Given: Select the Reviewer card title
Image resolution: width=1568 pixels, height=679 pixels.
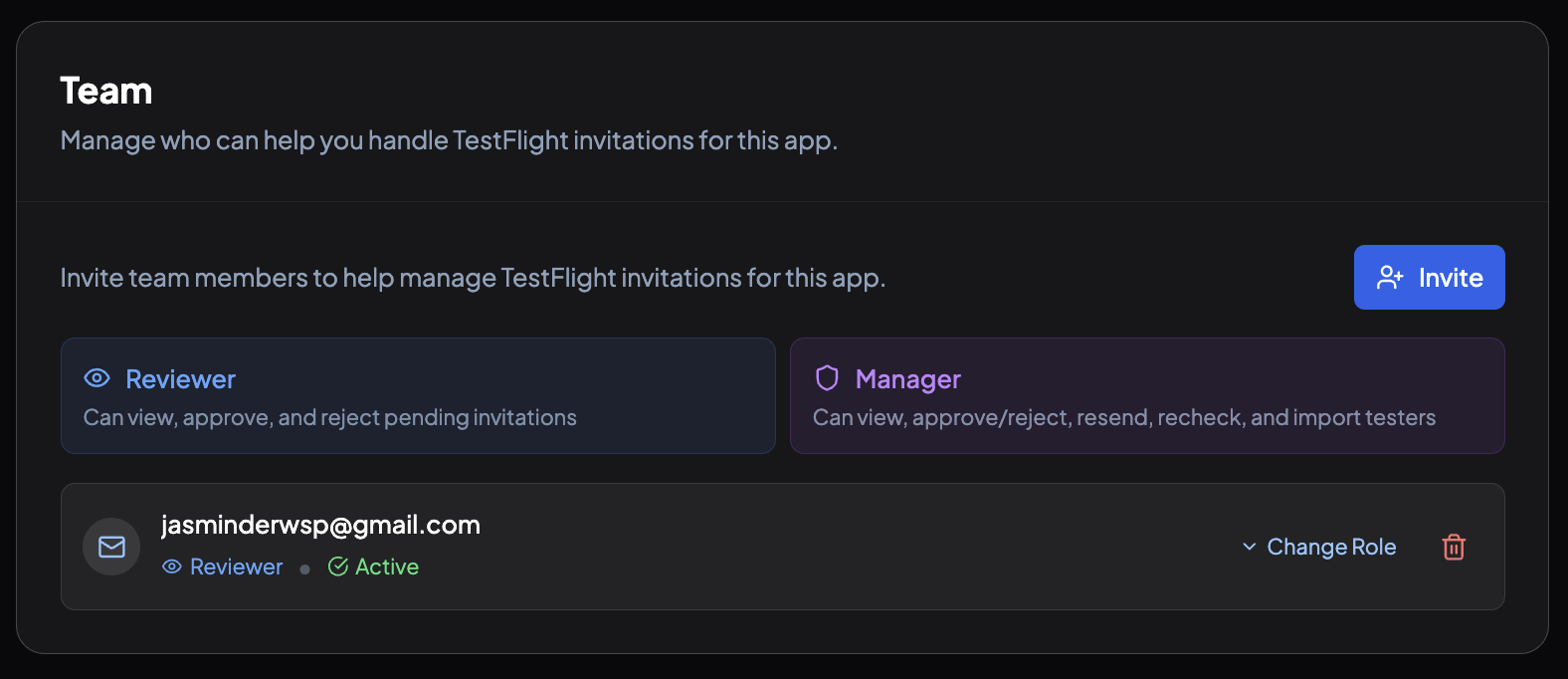Looking at the screenshot, I should (180, 379).
